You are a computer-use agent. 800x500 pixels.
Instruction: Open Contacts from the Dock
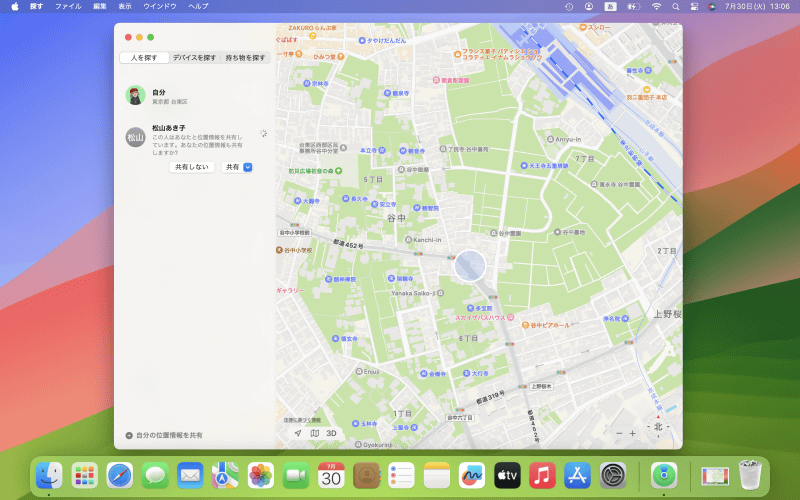click(366, 476)
